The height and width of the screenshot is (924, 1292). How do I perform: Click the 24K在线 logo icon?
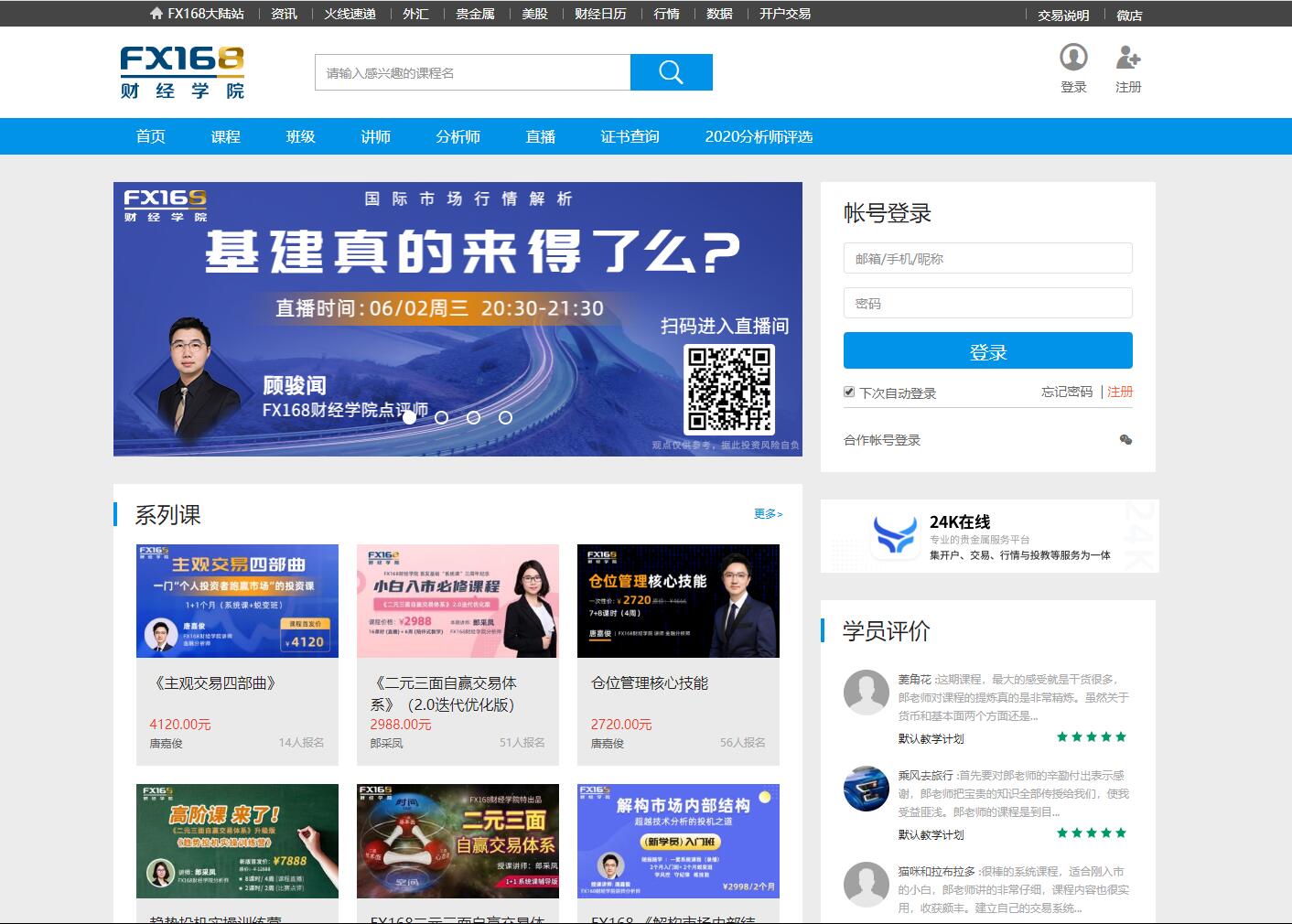(894, 535)
